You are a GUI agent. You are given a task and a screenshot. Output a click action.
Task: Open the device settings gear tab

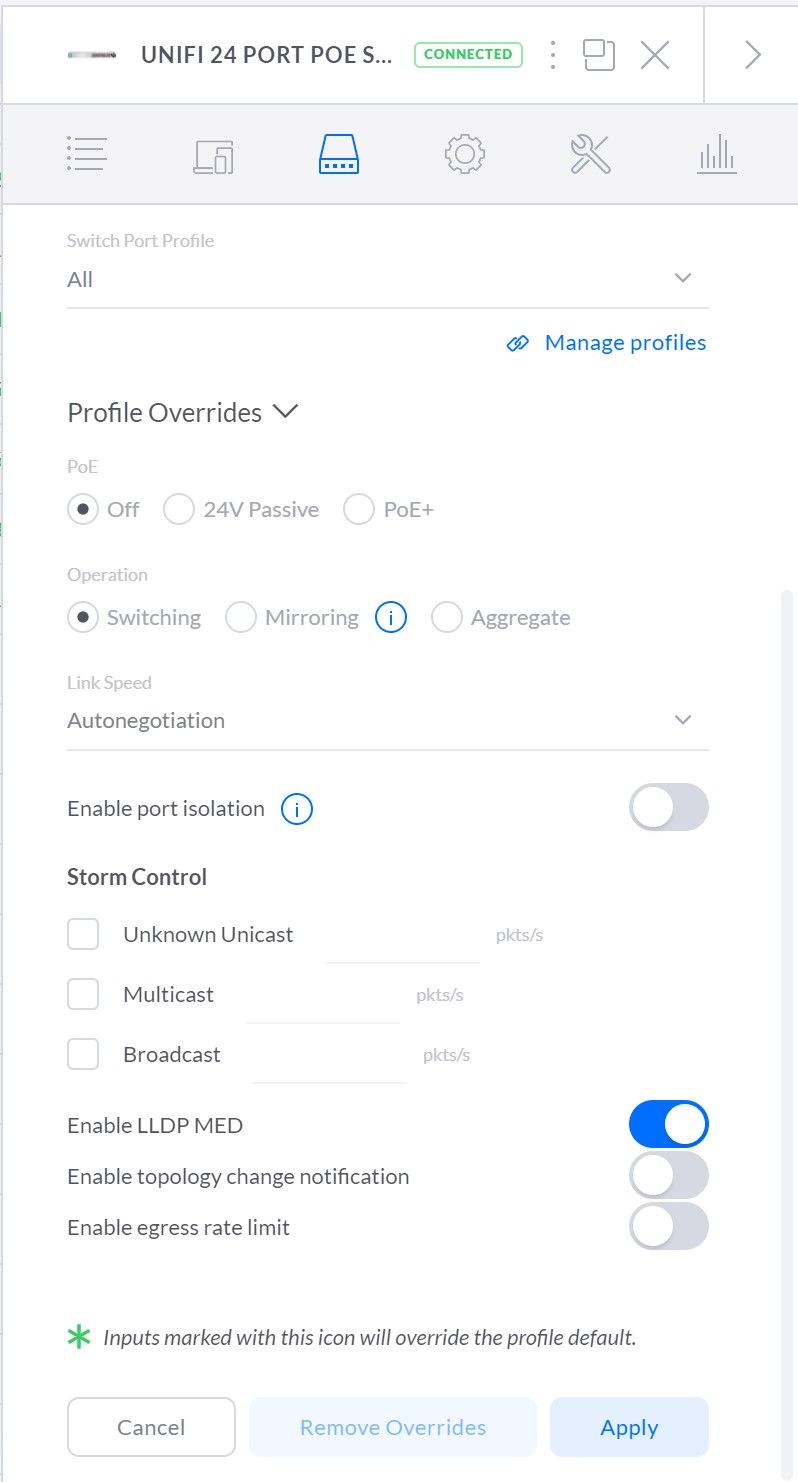pos(464,155)
